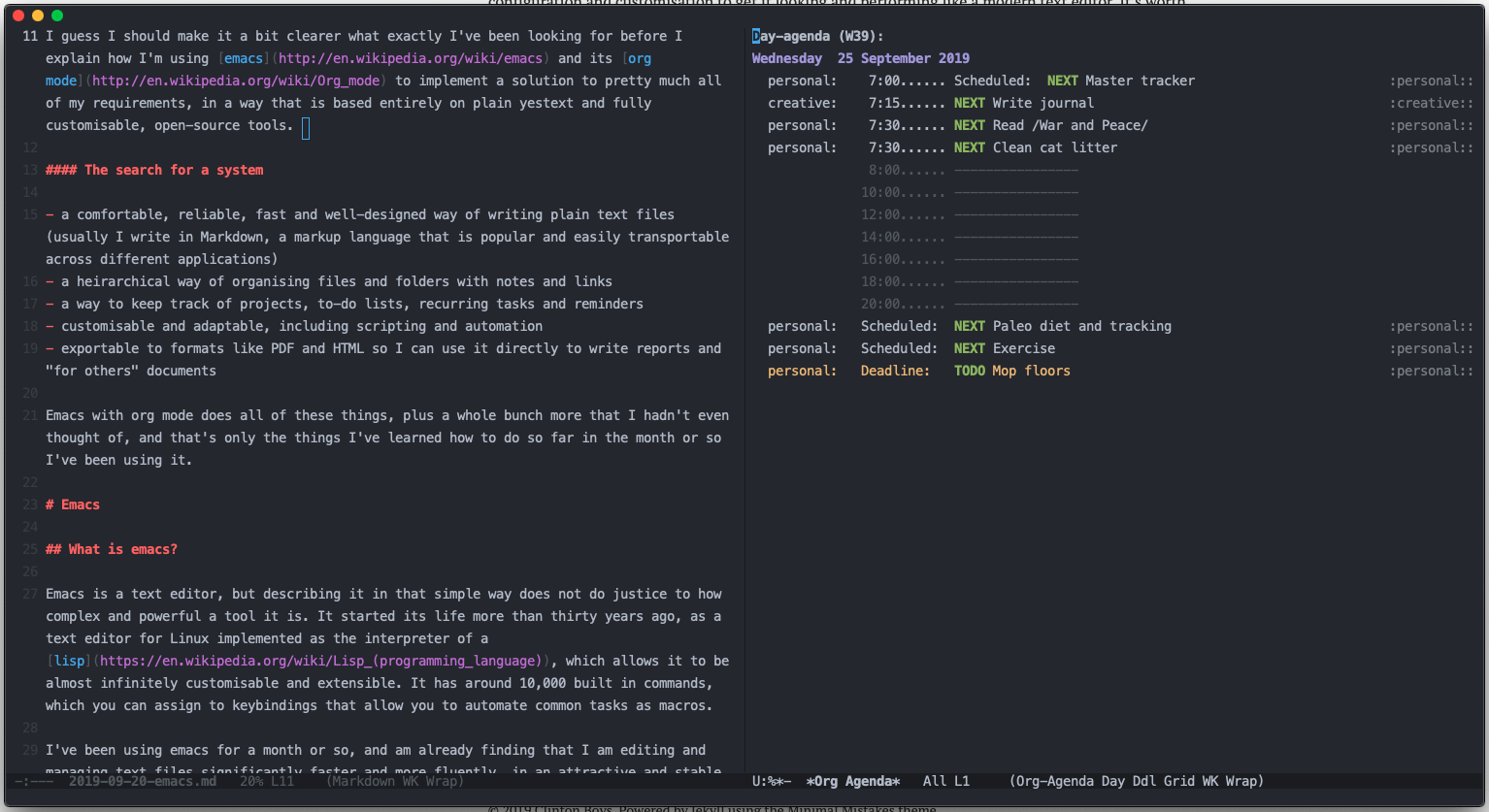Minimize window with the yellow button
1489x812 pixels.
coord(38,16)
